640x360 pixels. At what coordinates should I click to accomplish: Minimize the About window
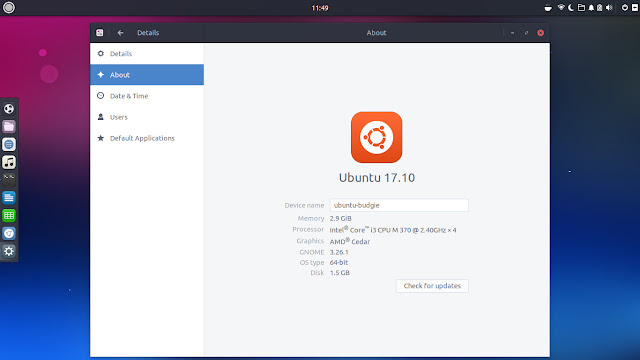click(512, 33)
